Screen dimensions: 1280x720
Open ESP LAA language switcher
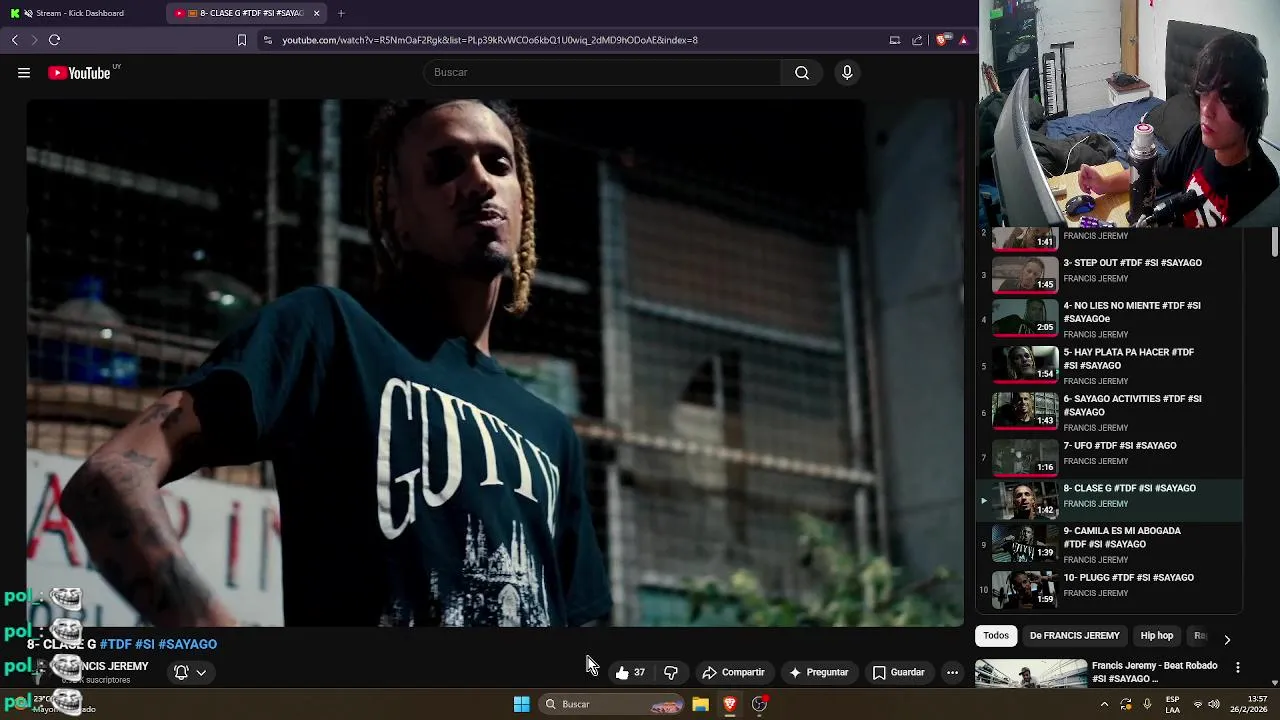click(x=1173, y=704)
